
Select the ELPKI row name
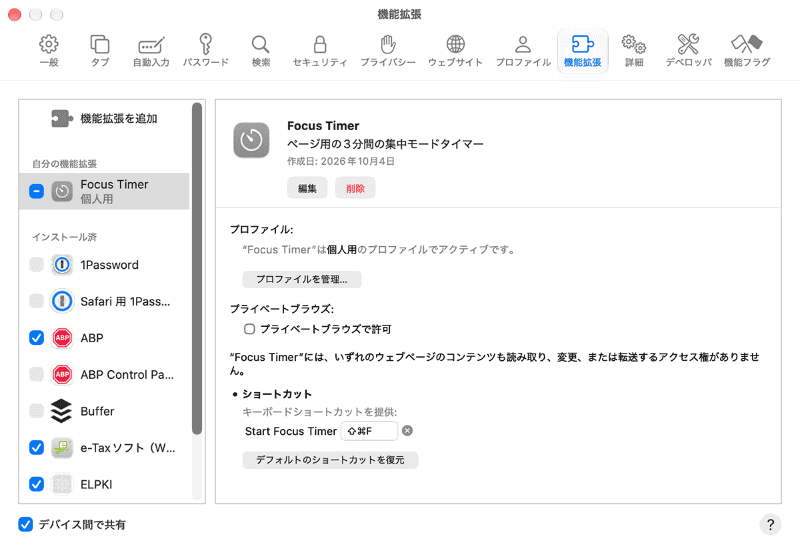[x=96, y=484]
